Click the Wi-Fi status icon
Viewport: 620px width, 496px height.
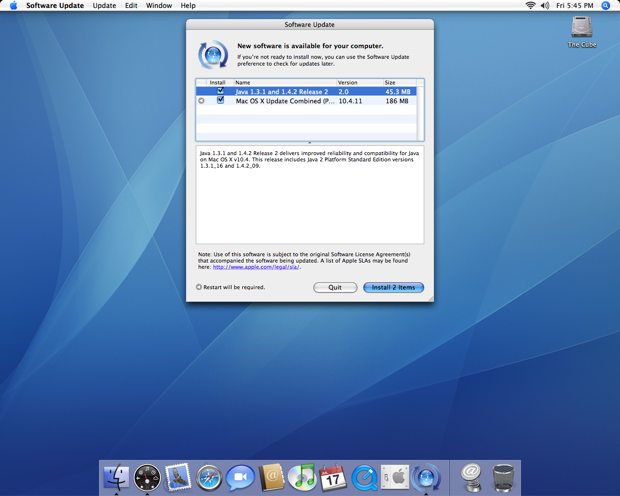point(530,6)
